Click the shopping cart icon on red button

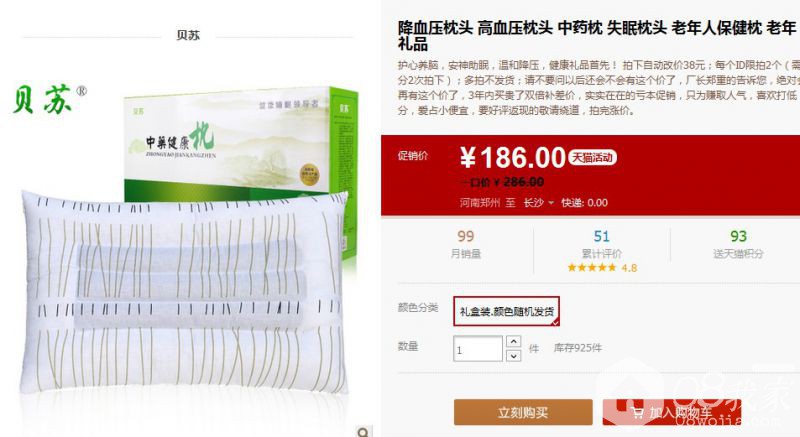coord(637,412)
